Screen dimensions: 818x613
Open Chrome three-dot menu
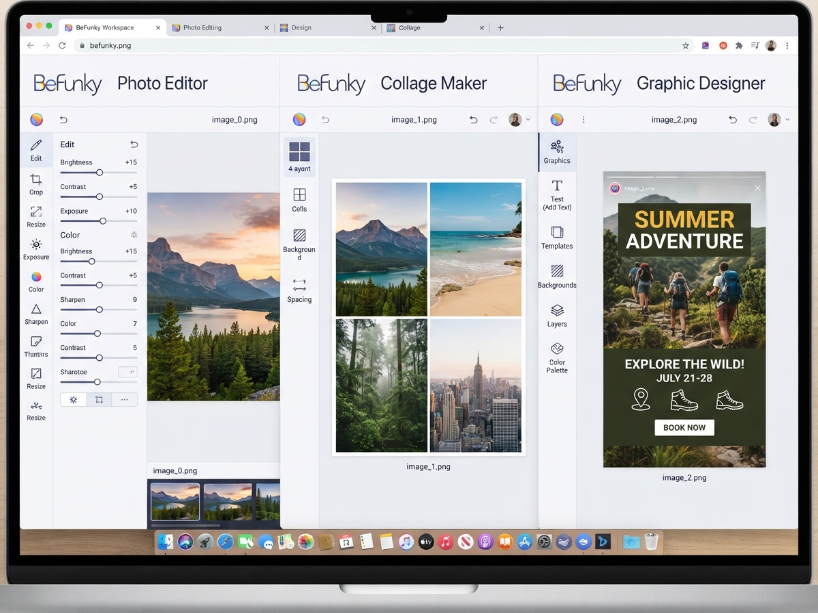pos(787,45)
